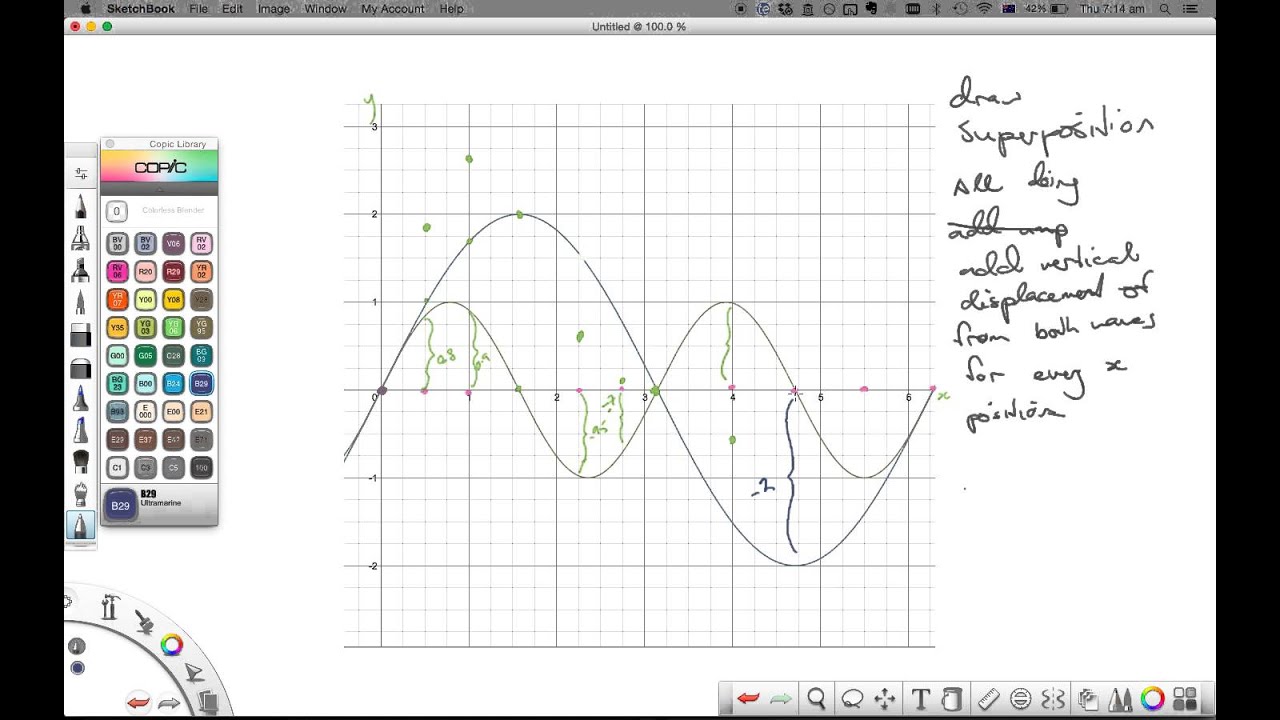
Task: Toggle the ruler guide tool
Action: click(988, 699)
